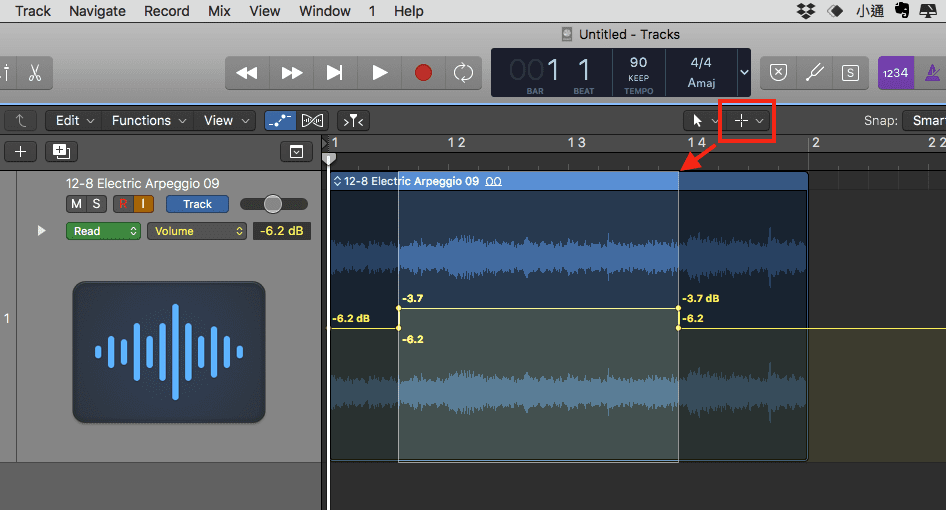This screenshot has width=946, height=510.
Task: Click the -6.2 dB value field
Action: 282,231
